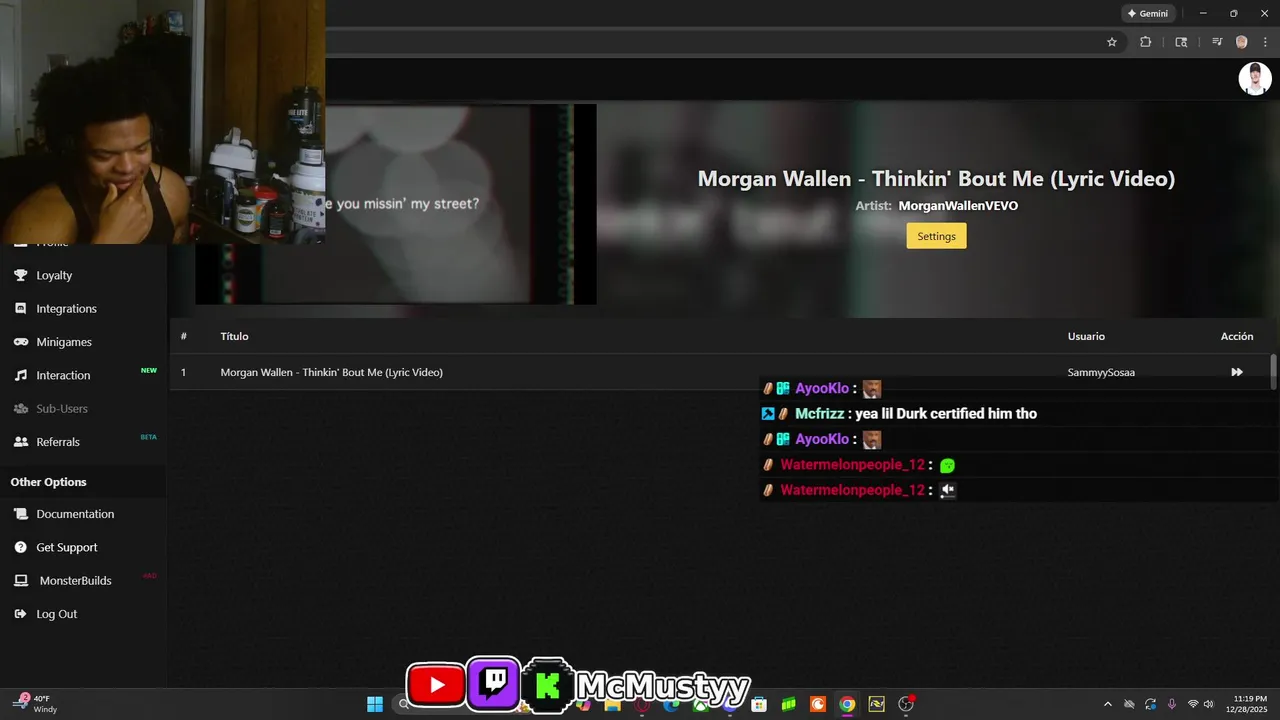Screen dimensions: 1280x720
Task: Open the Loyalty sidebar section
Action: point(54,275)
